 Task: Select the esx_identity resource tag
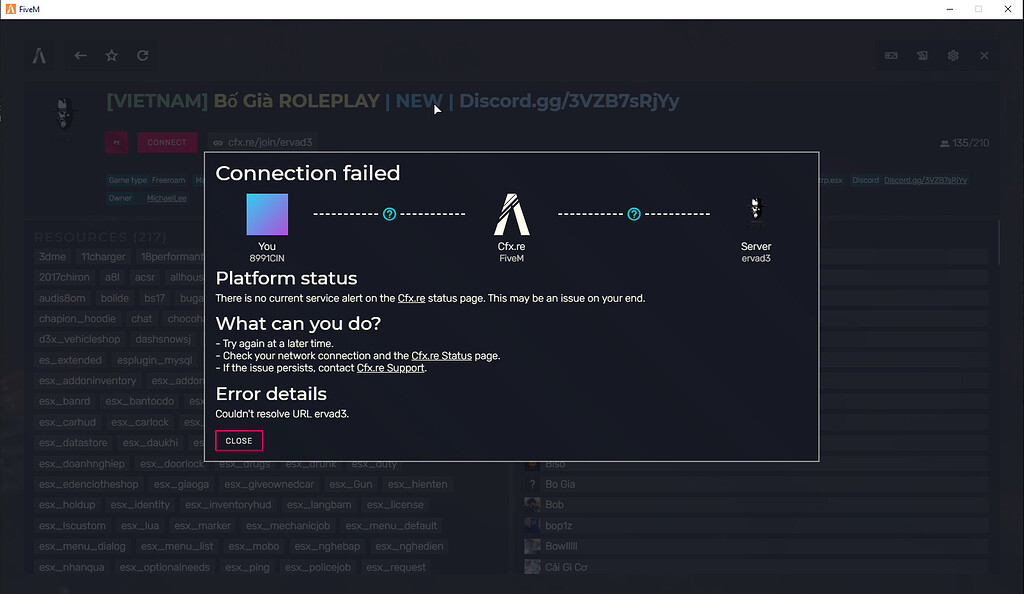coord(140,504)
